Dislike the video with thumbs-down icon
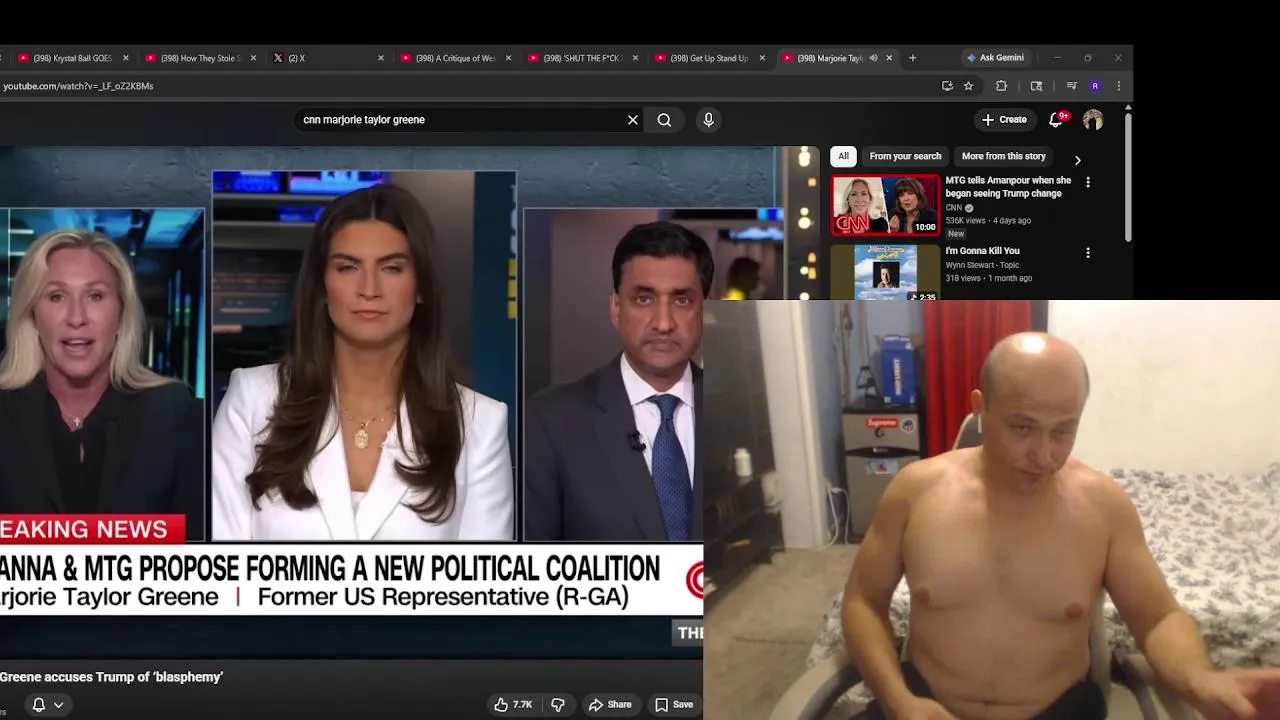The width and height of the screenshot is (1280, 720). (x=558, y=704)
